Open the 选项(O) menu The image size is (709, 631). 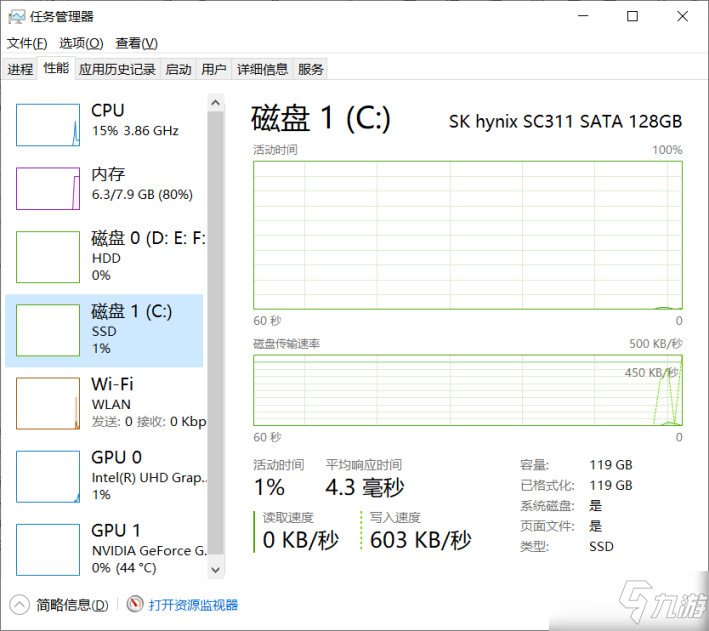[81, 43]
